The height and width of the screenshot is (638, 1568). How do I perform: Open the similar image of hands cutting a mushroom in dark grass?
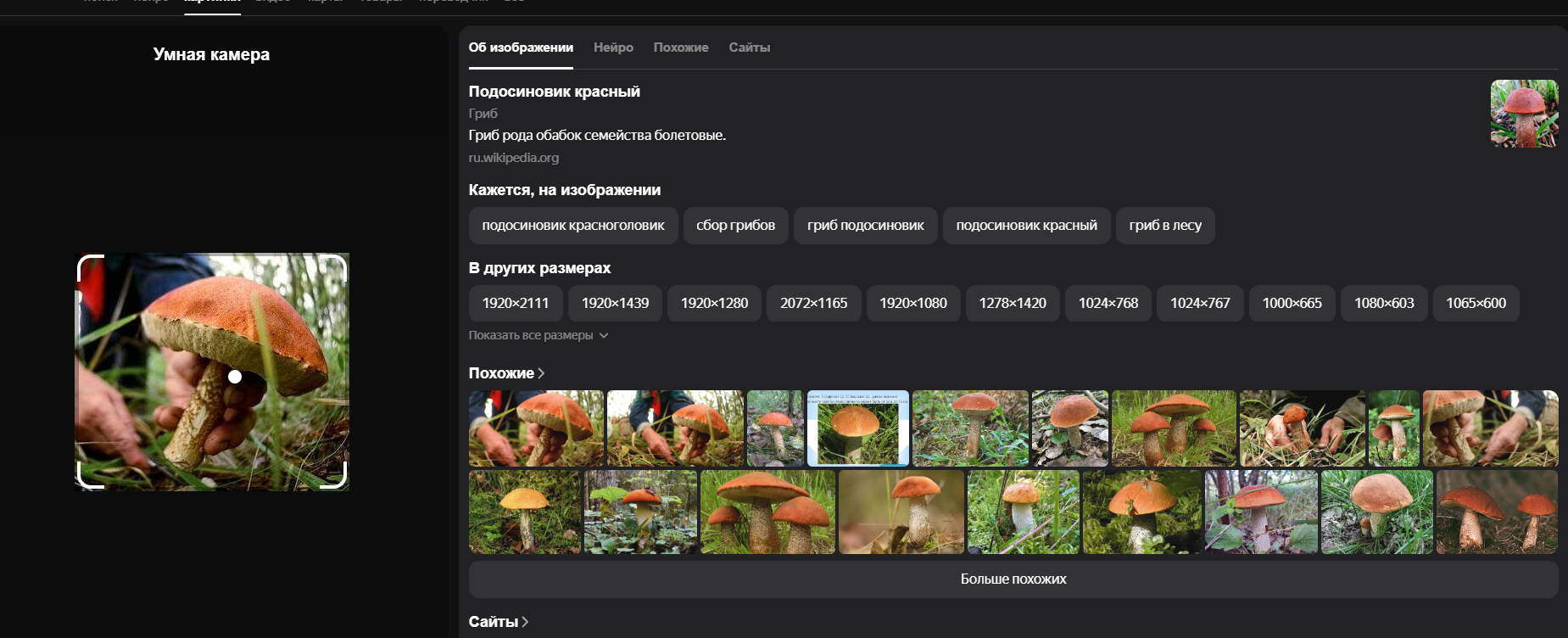(x=1303, y=428)
